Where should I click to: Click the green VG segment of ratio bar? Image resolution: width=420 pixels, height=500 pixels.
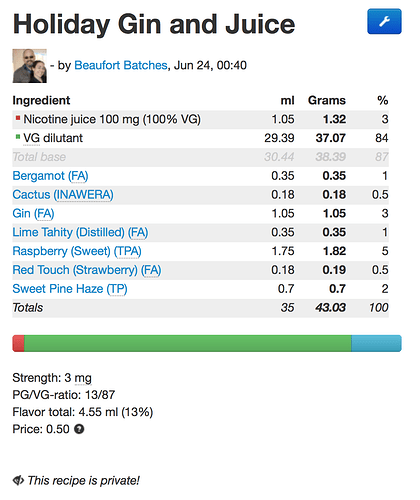point(188,343)
